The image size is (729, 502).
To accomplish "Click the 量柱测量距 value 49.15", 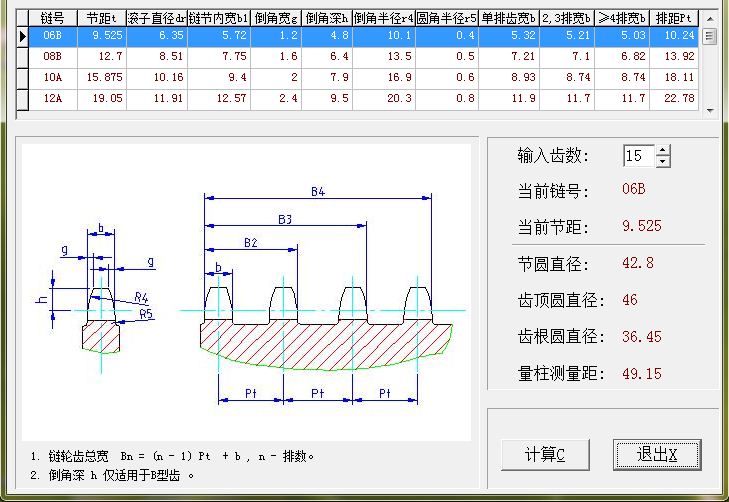I will click(x=642, y=374).
